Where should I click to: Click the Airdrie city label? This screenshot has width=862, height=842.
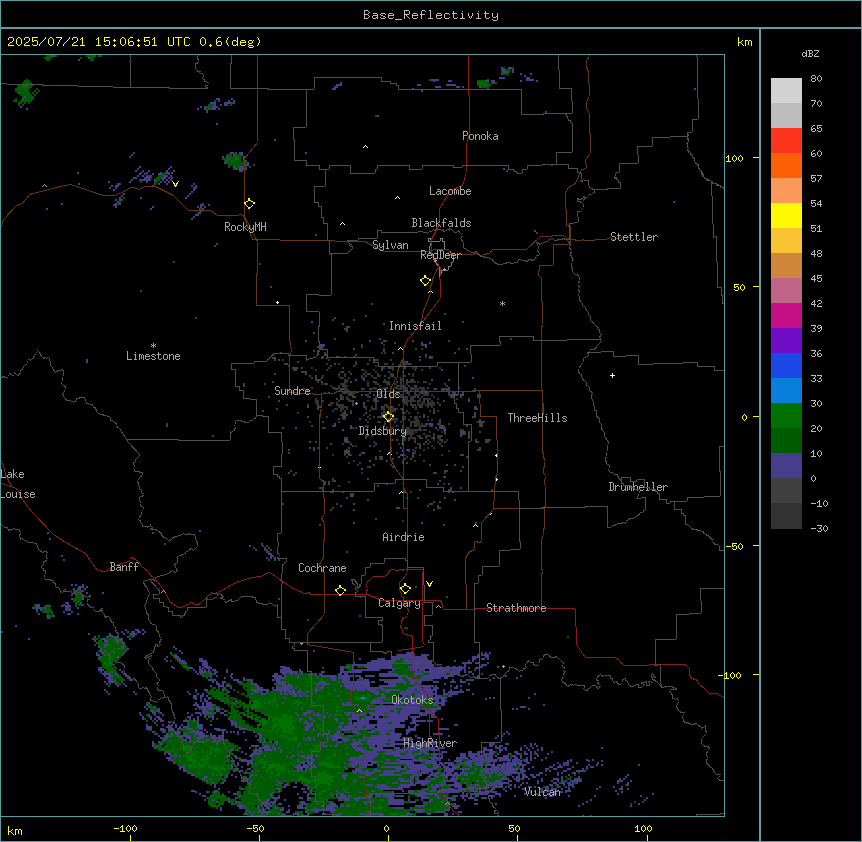coord(403,537)
